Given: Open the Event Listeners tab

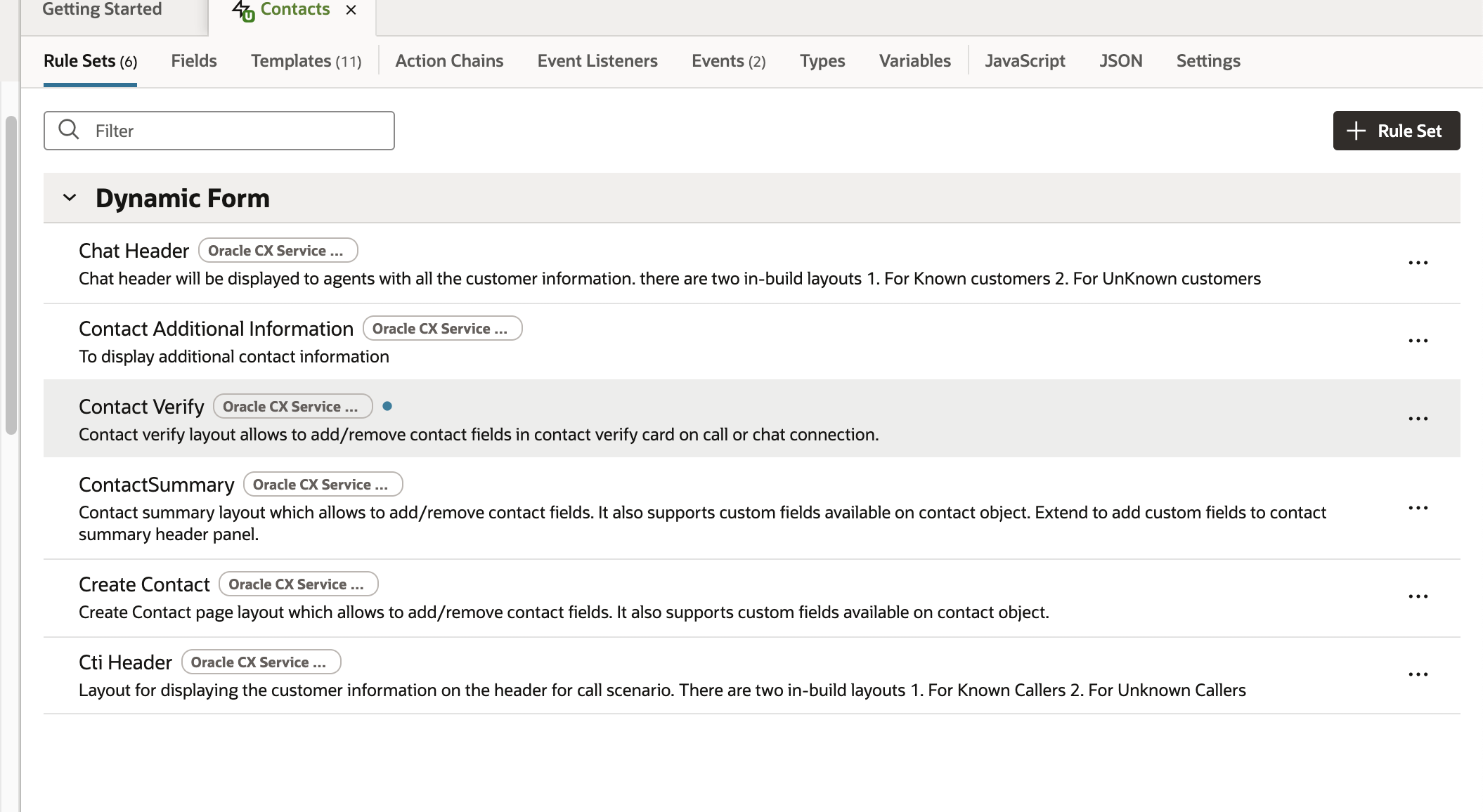Looking at the screenshot, I should 597,61.
